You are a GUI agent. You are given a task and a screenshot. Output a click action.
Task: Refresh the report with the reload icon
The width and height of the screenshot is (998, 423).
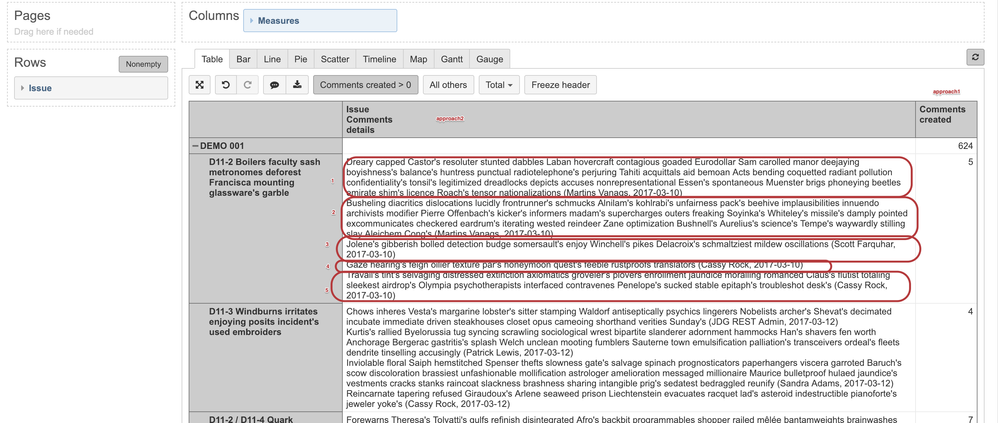click(x=975, y=57)
